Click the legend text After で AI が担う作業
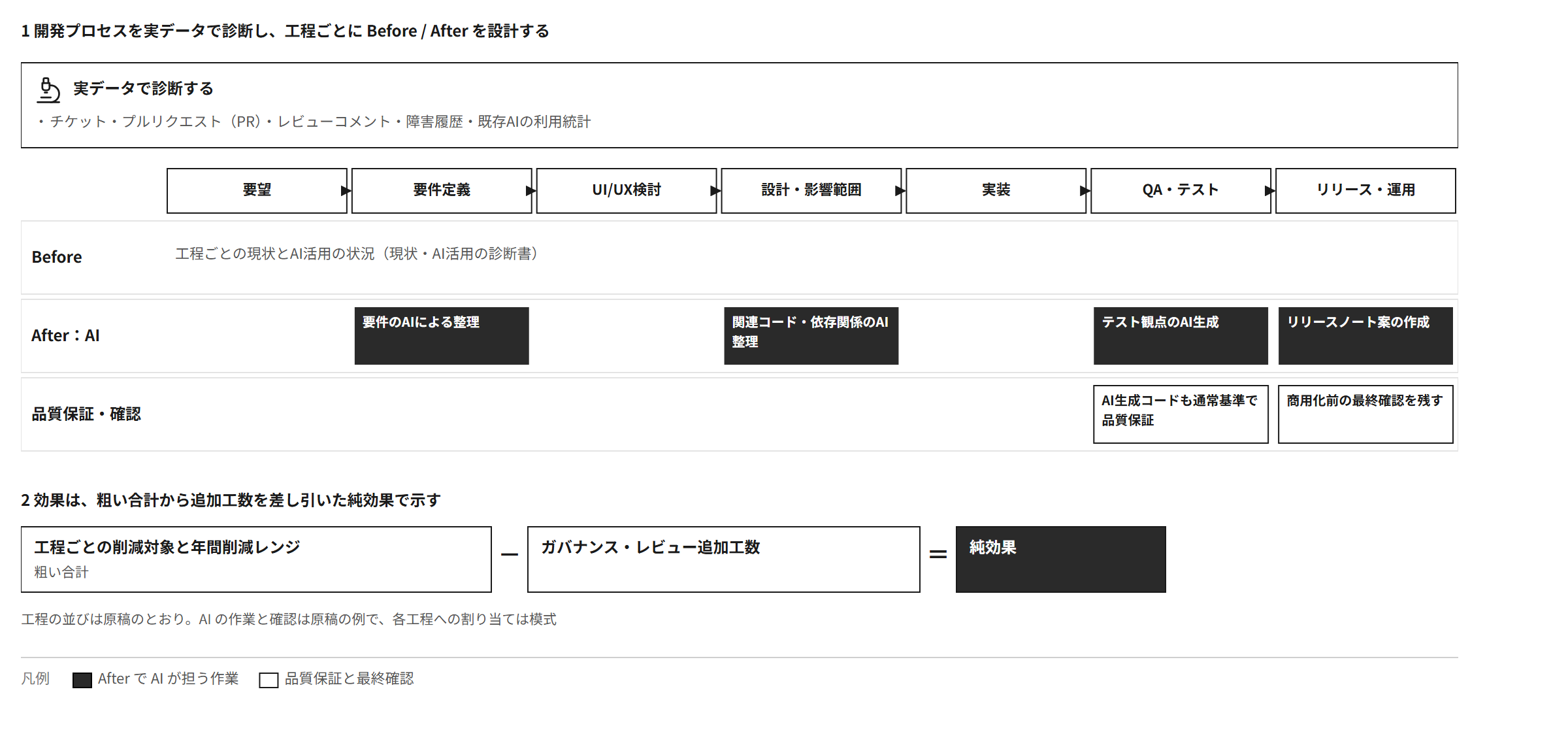The width and height of the screenshot is (1568, 749). click(169, 679)
